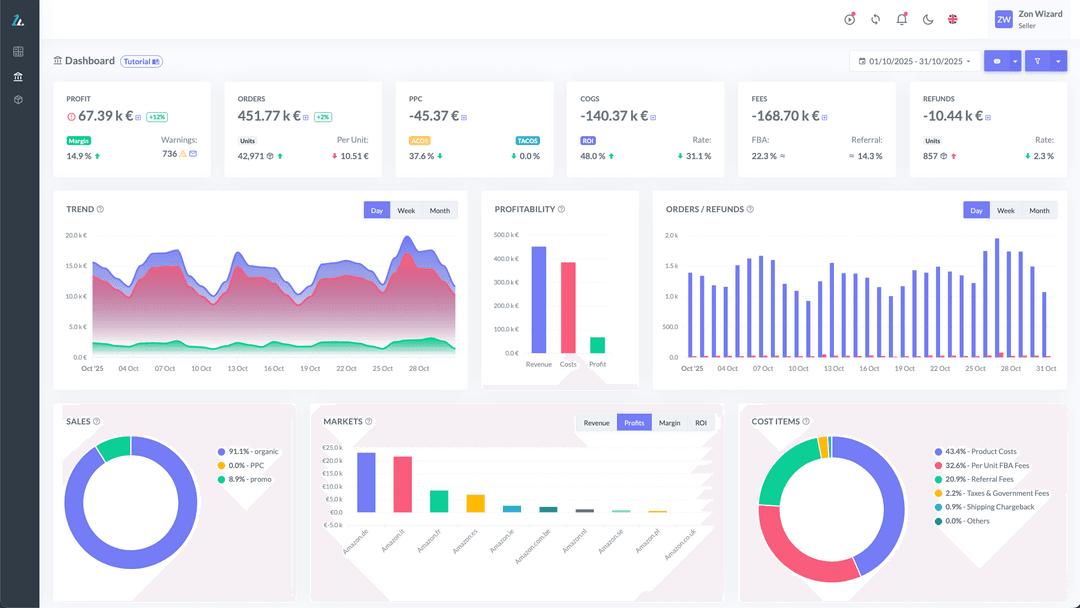Toggle Taxes & Government Fees legend entry
The width and height of the screenshot is (1080, 608).
(x=992, y=493)
